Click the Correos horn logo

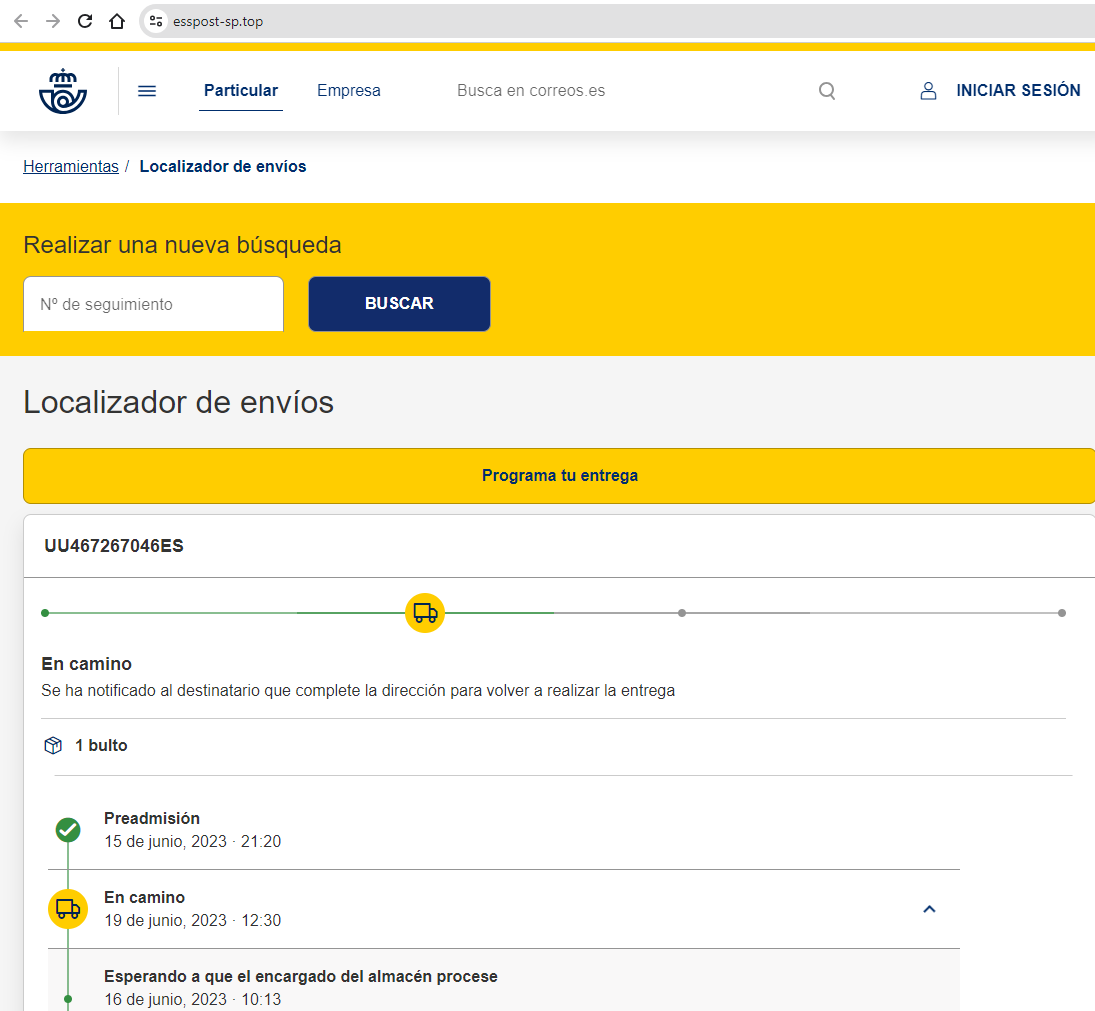(63, 91)
